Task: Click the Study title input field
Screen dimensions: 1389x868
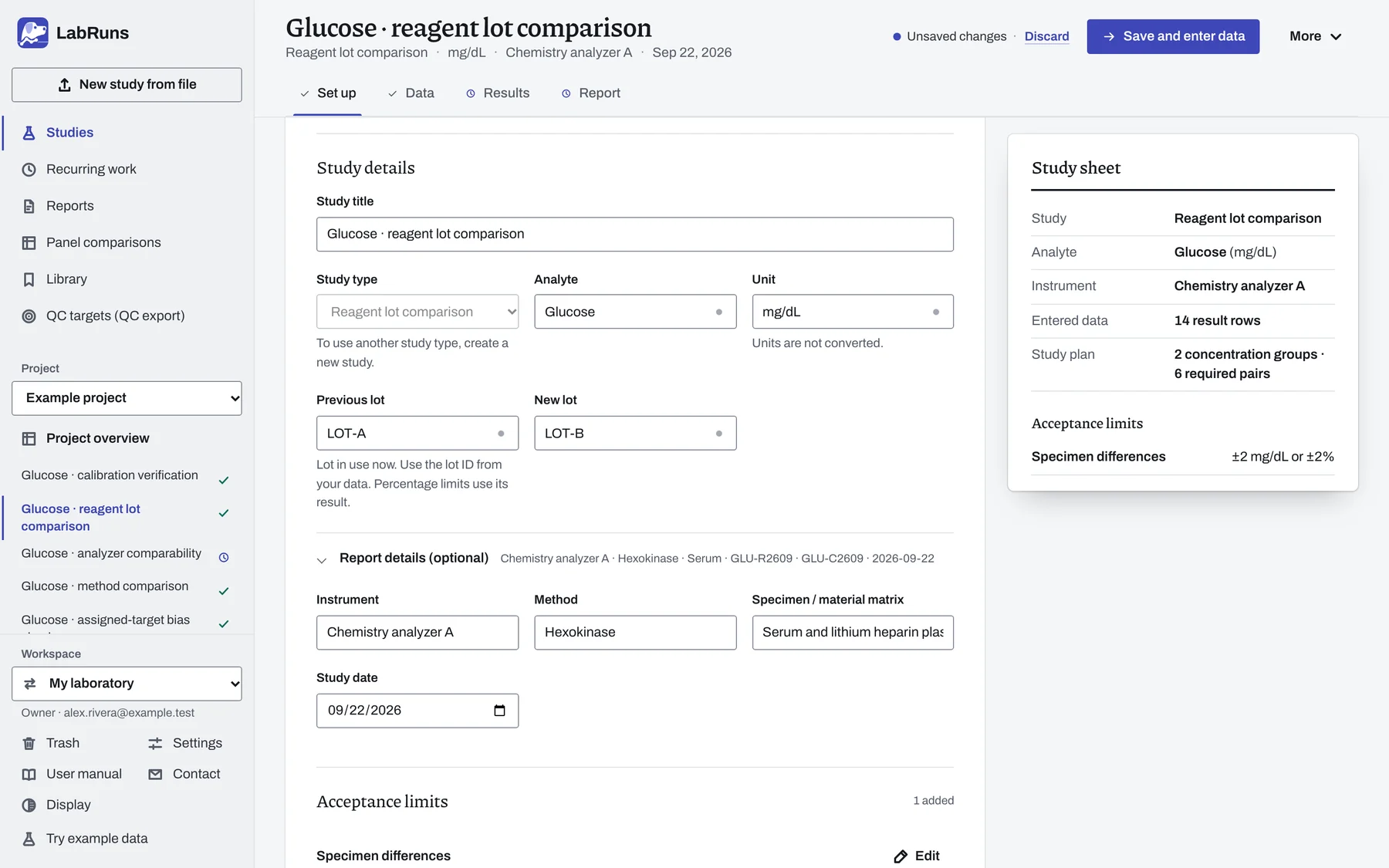Action: click(x=635, y=235)
